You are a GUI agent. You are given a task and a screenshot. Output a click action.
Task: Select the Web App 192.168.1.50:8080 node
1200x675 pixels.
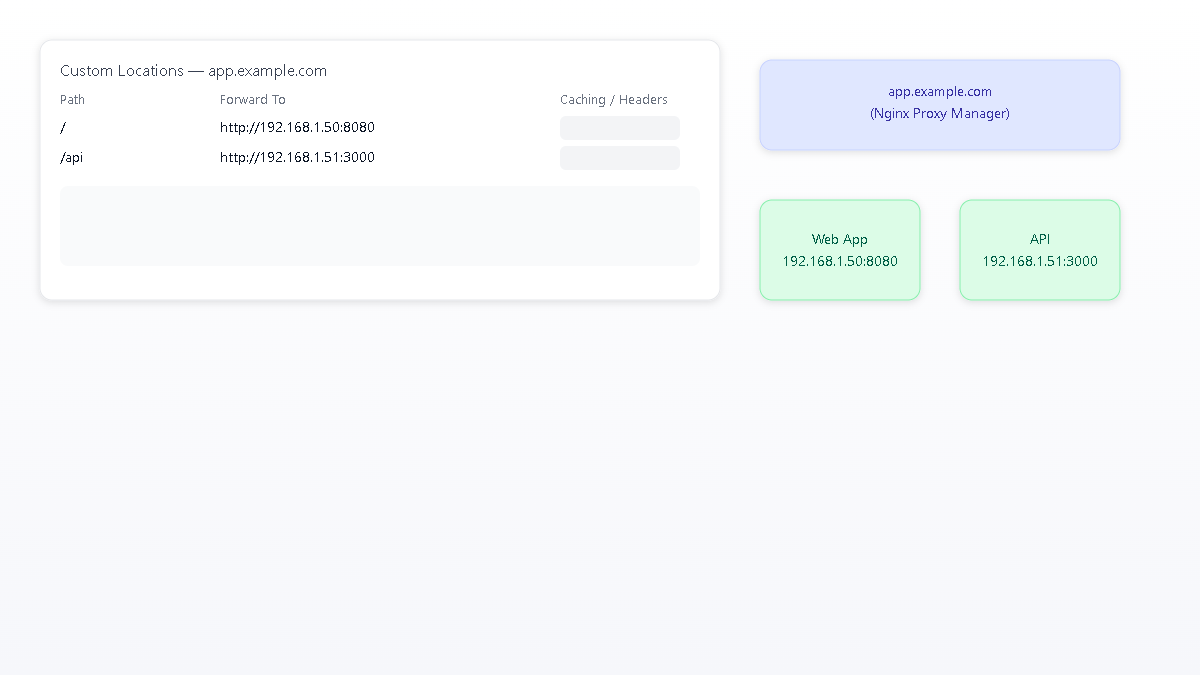840,250
